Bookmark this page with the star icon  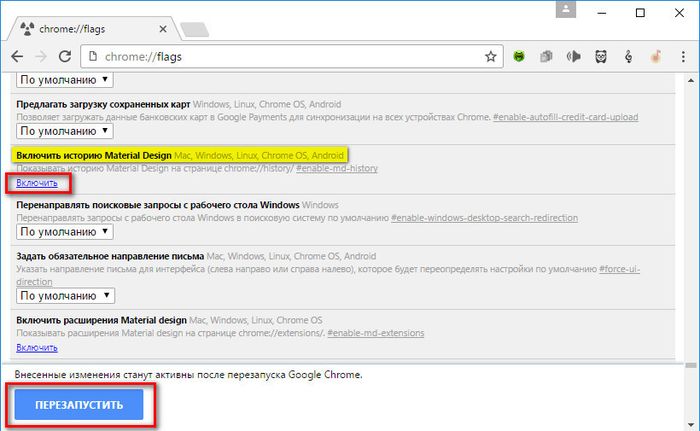click(491, 56)
